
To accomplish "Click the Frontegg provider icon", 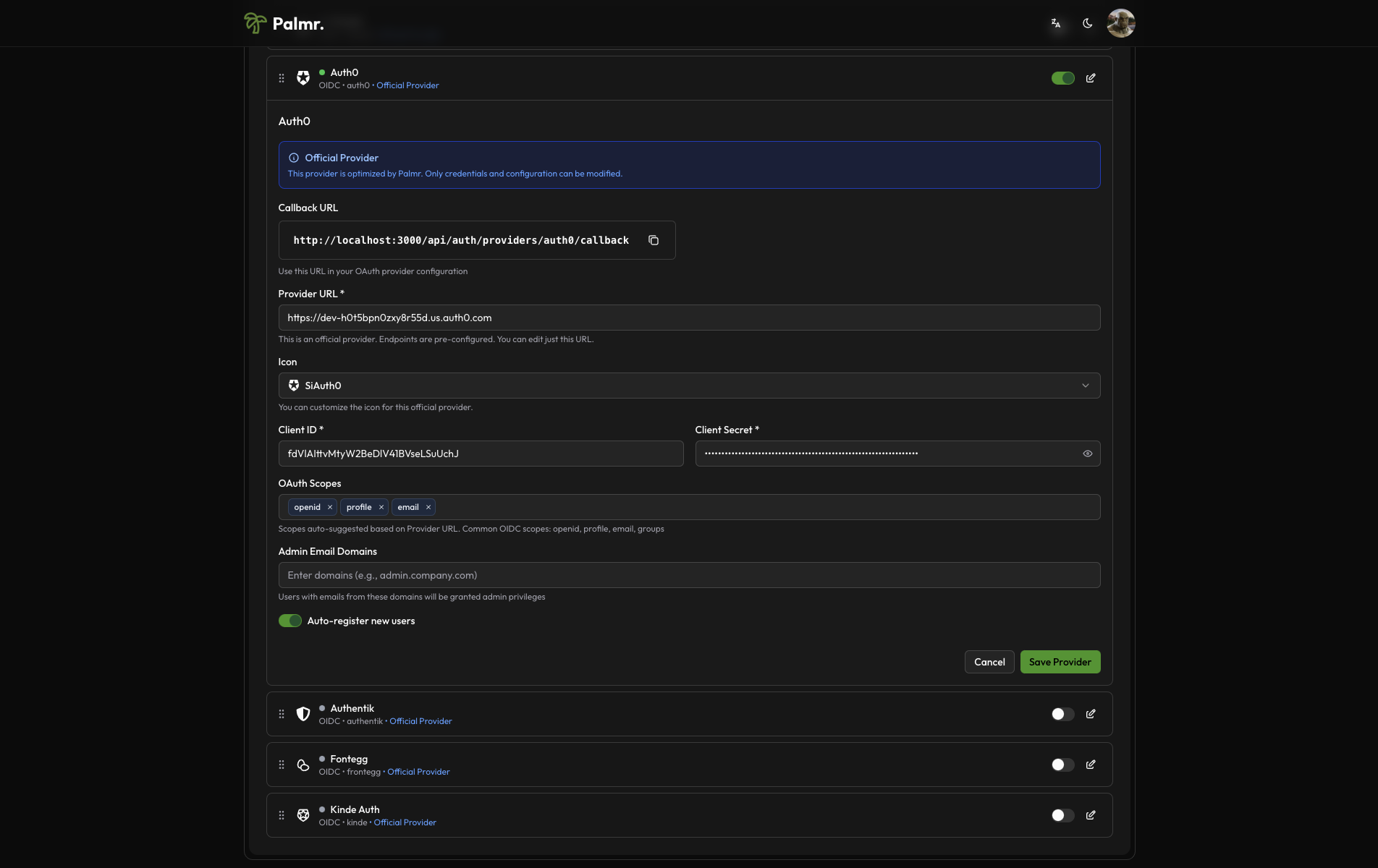I will pos(303,765).
